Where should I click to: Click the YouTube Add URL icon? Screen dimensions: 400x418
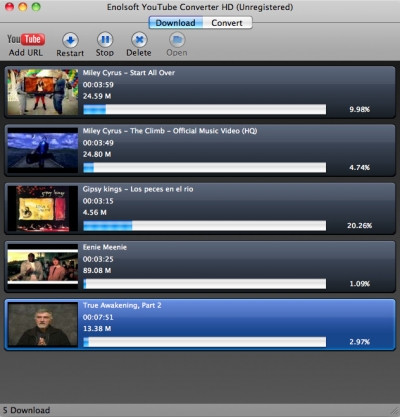(26, 39)
